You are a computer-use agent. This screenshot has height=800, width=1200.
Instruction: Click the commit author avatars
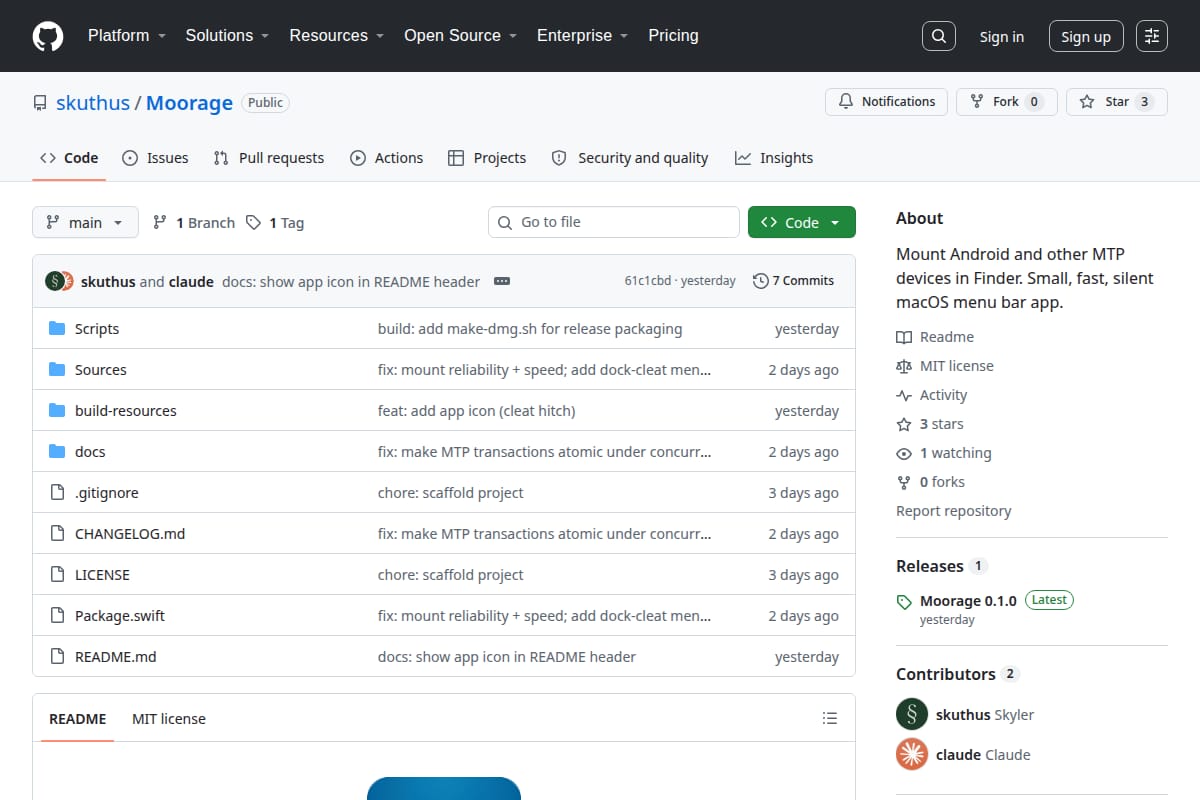pyautogui.click(x=59, y=281)
